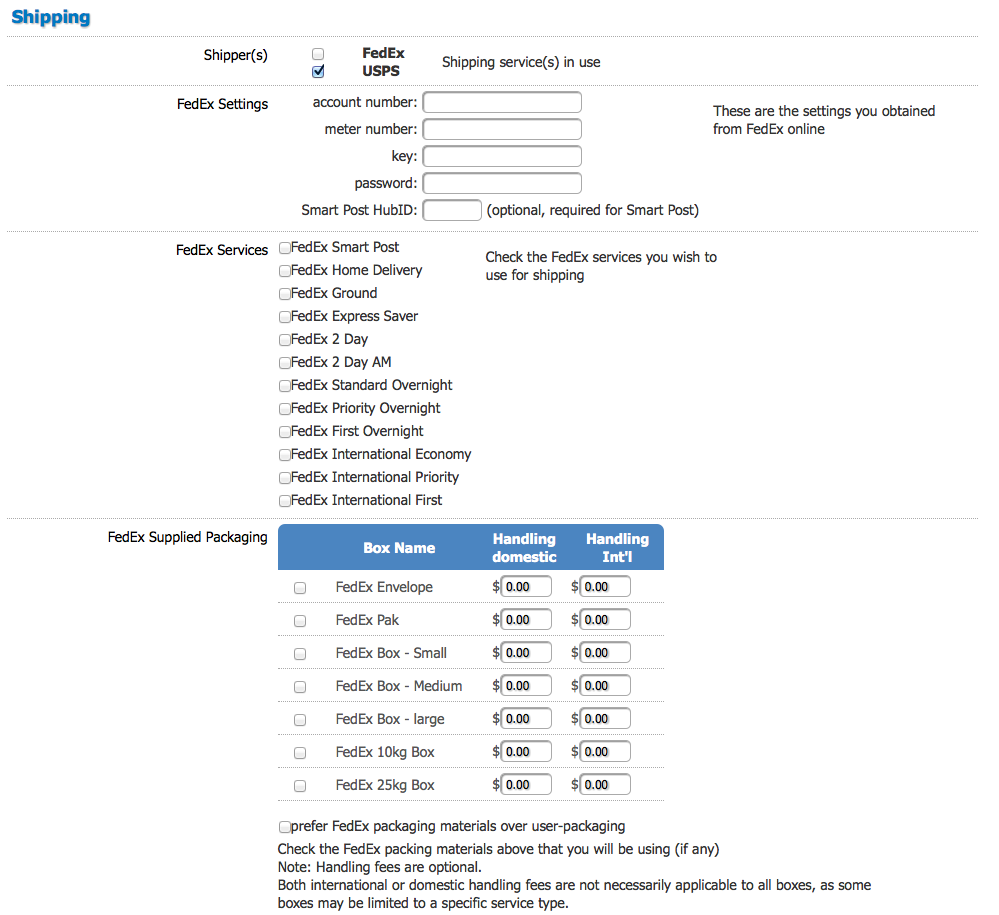Focus FedEx 10kg Box Int'l handling field
Viewport: 999px width, 915px height.
coord(605,751)
